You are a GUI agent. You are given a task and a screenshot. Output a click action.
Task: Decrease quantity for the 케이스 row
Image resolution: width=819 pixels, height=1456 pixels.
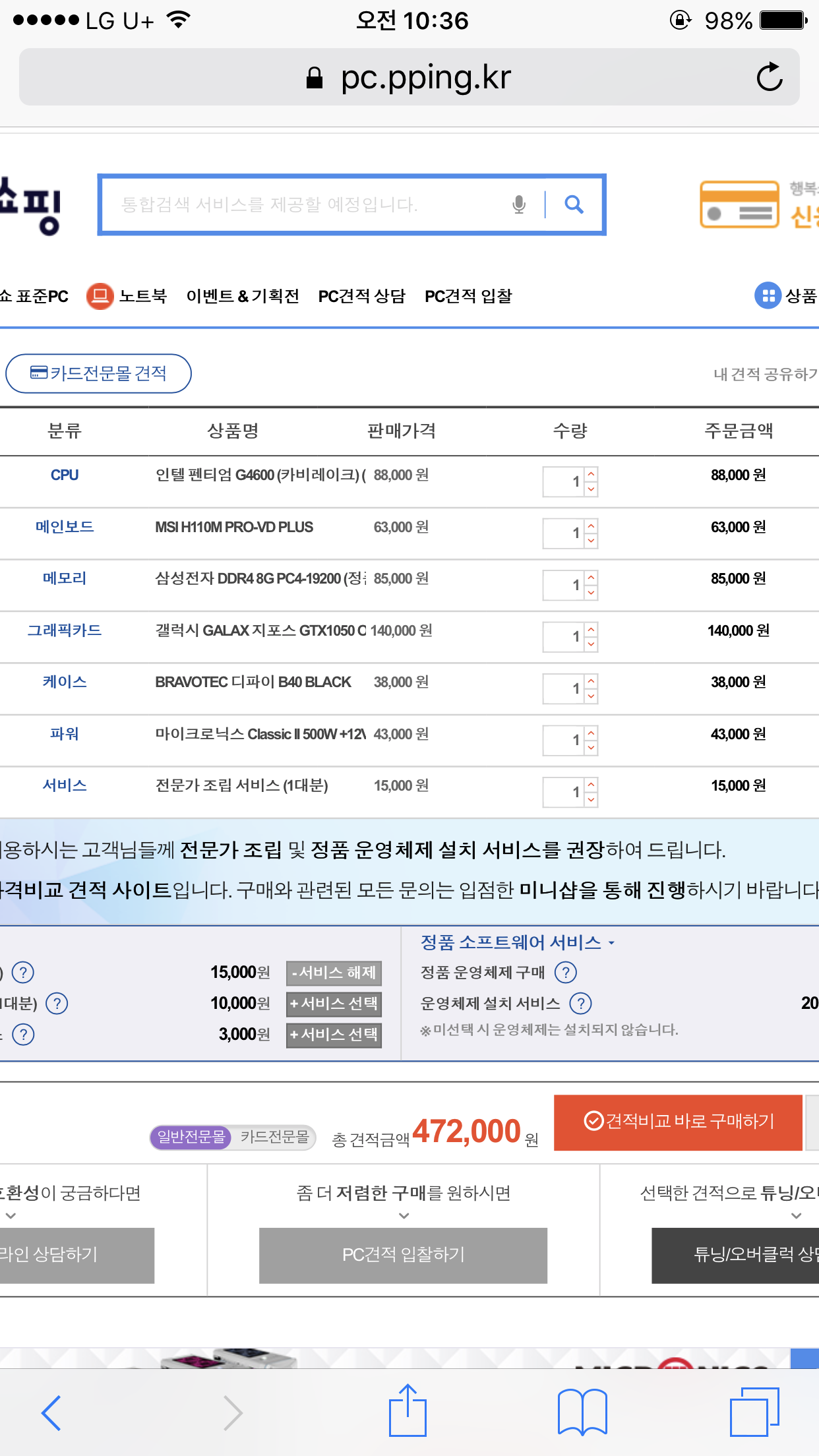[x=591, y=696]
